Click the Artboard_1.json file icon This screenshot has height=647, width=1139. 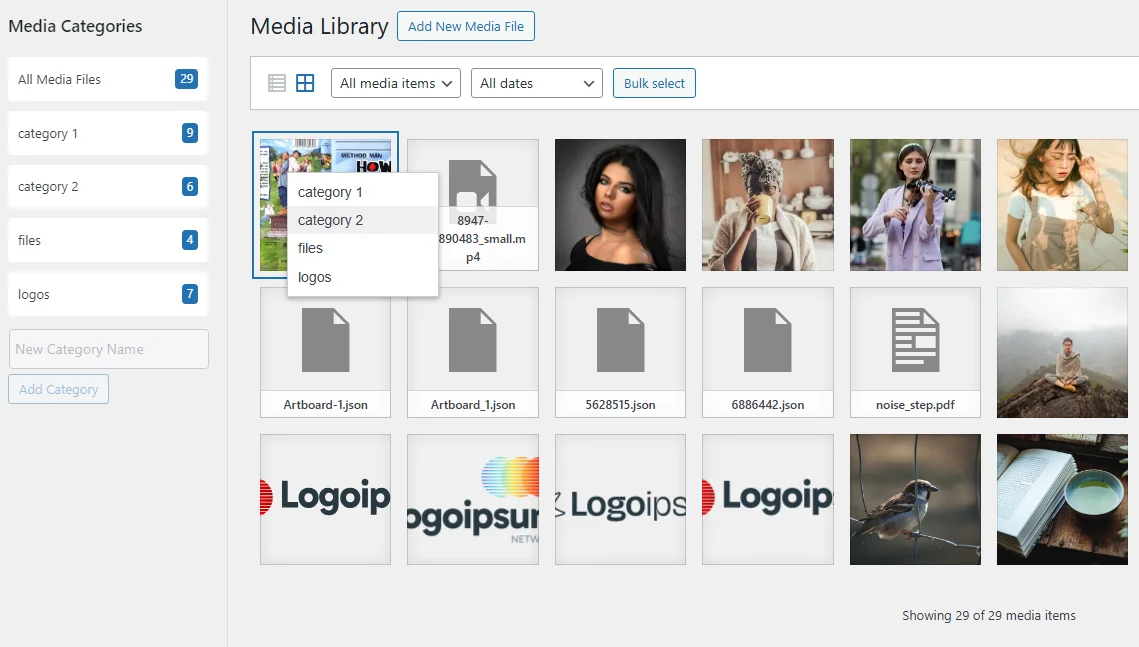click(x=472, y=341)
